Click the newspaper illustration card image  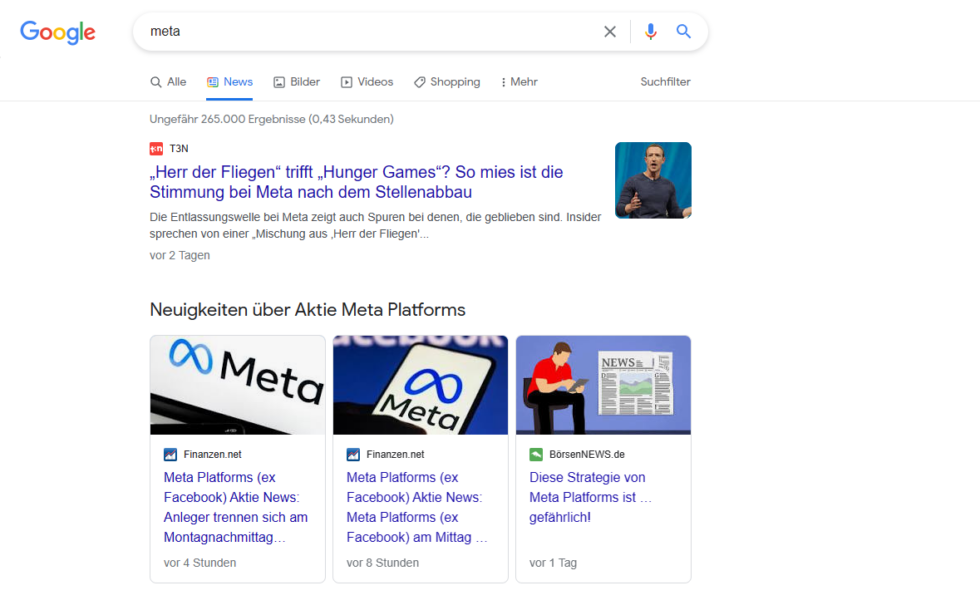(603, 385)
